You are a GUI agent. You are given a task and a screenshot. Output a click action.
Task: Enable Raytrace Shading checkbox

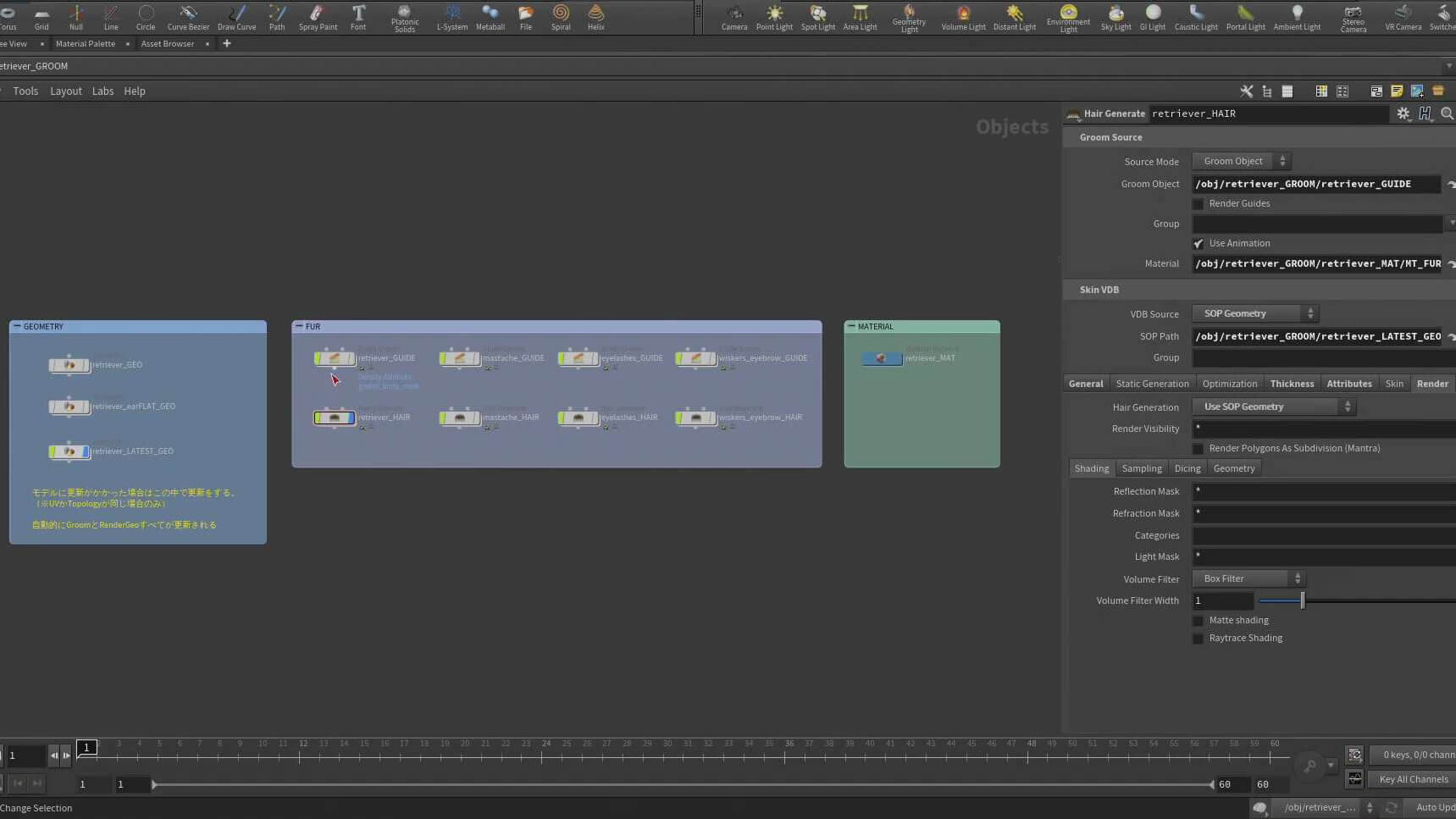tap(1198, 639)
